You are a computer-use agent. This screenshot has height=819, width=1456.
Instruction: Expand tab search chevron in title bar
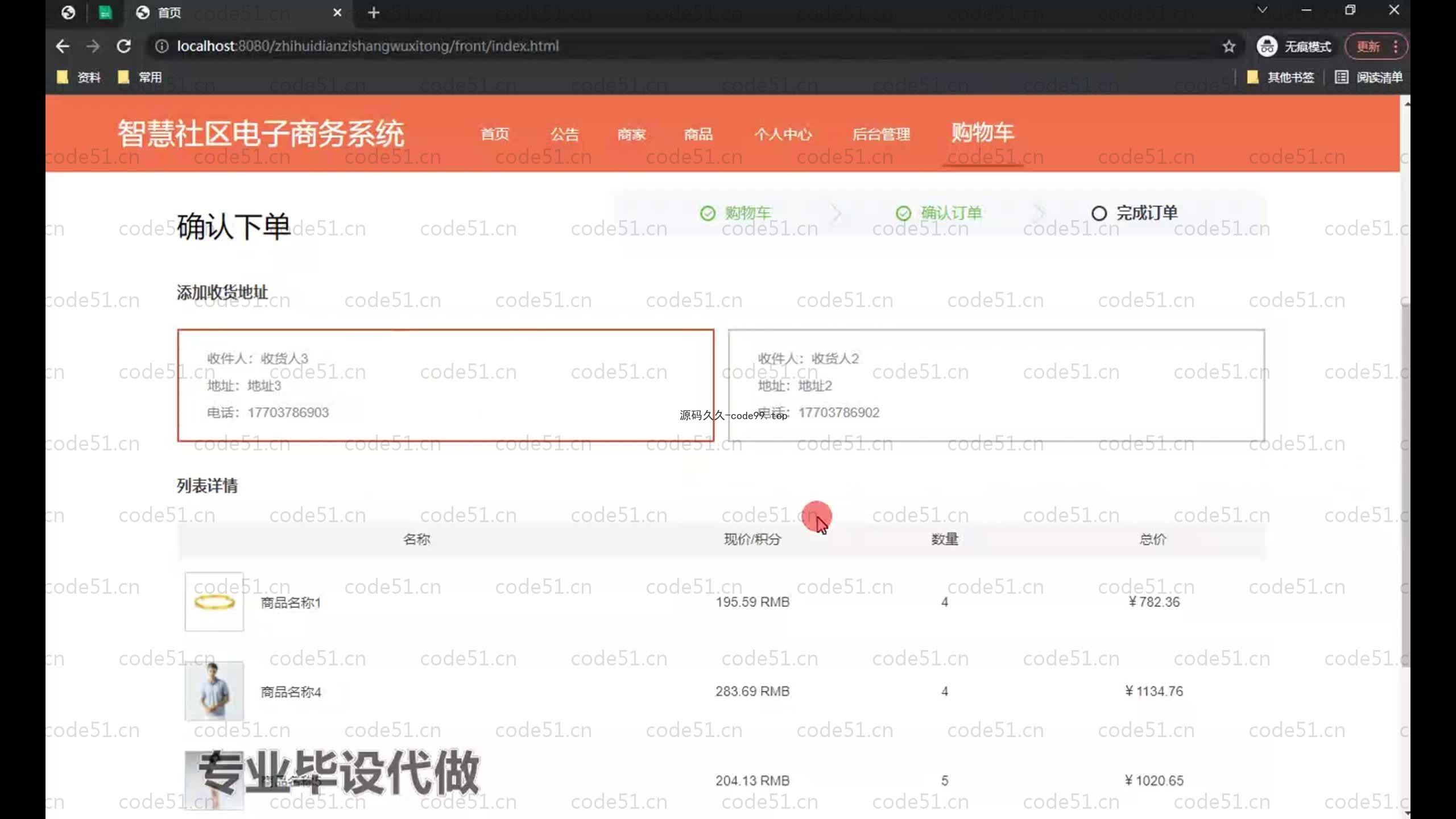[x=1262, y=10]
